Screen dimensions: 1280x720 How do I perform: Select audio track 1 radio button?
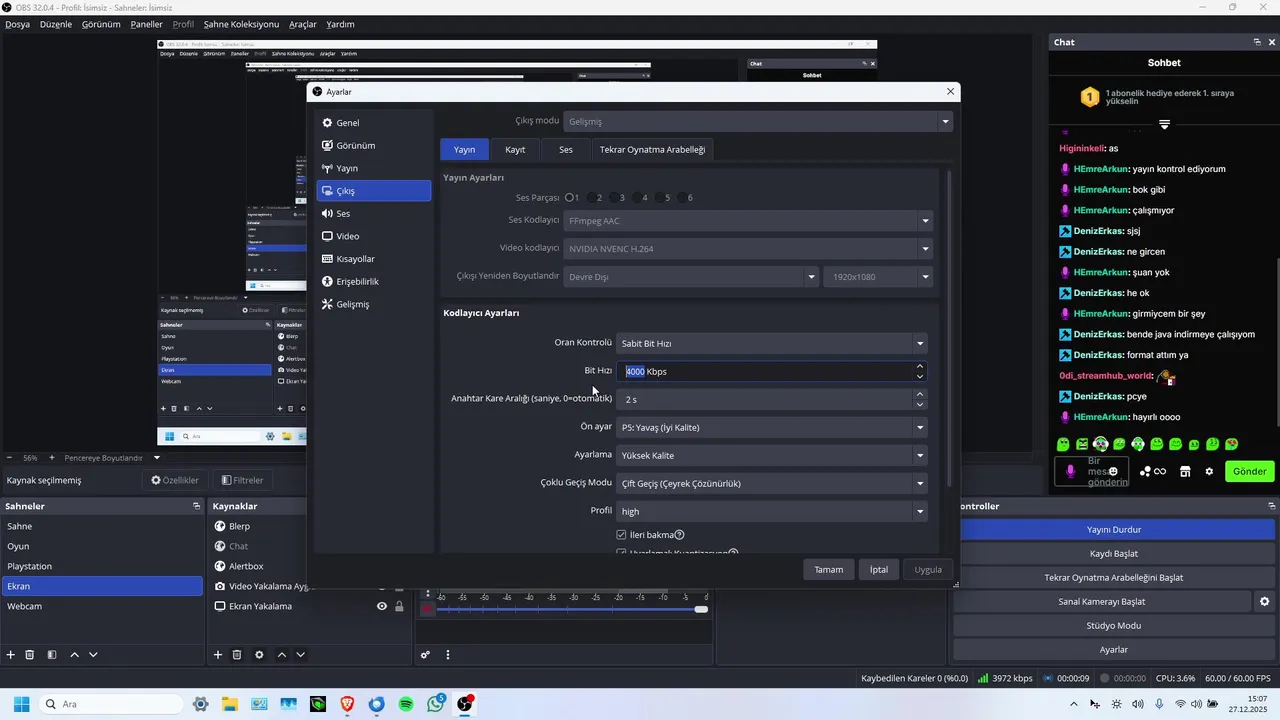(x=570, y=198)
